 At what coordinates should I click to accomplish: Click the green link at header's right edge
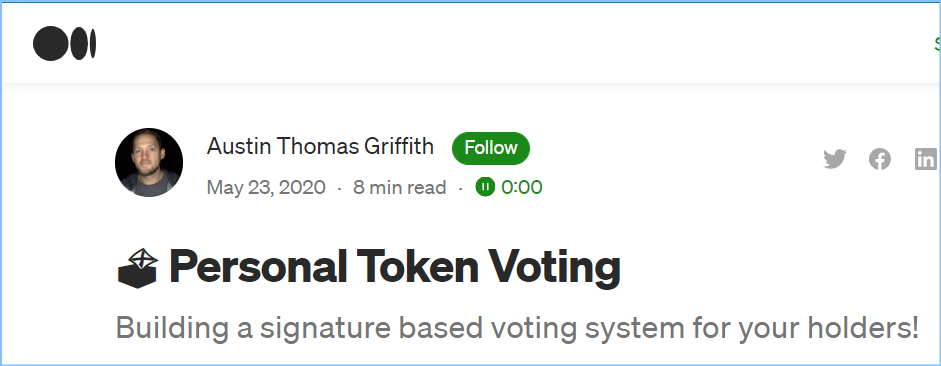coord(937,44)
